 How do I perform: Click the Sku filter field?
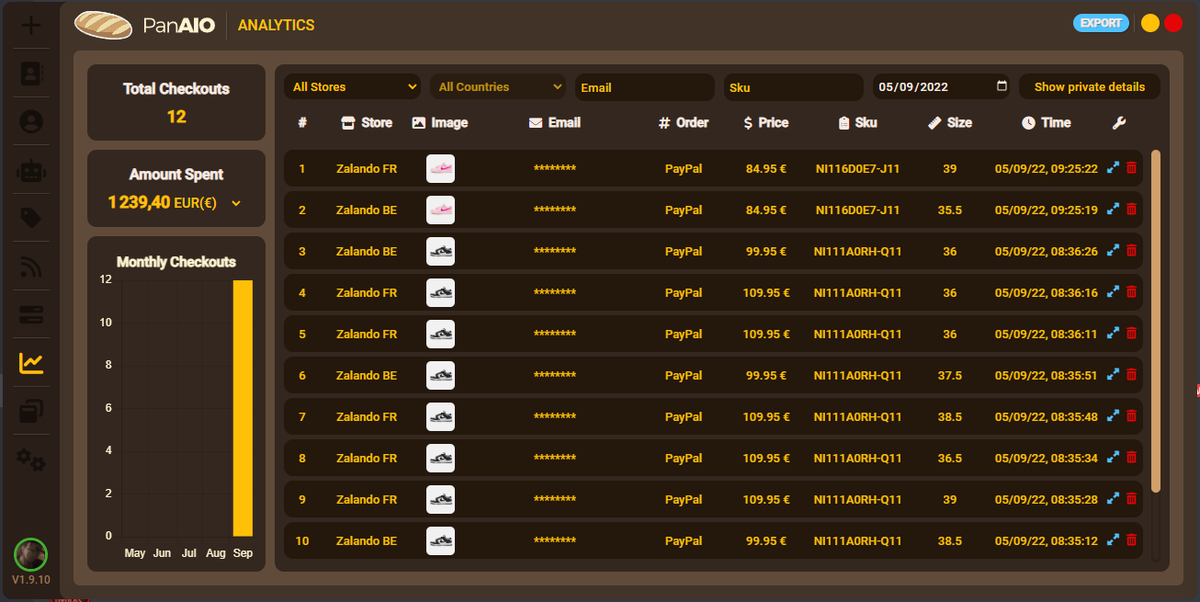click(793, 87)
